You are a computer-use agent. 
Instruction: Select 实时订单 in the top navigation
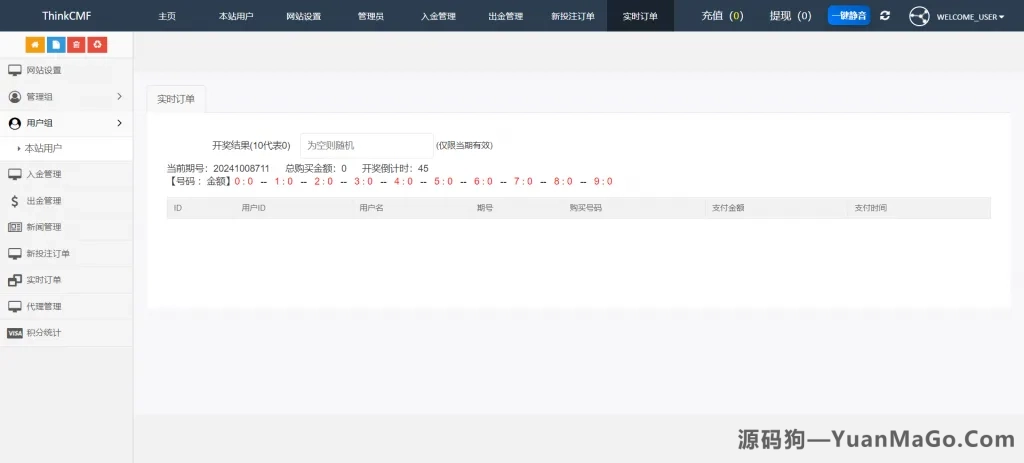(640, 16)
